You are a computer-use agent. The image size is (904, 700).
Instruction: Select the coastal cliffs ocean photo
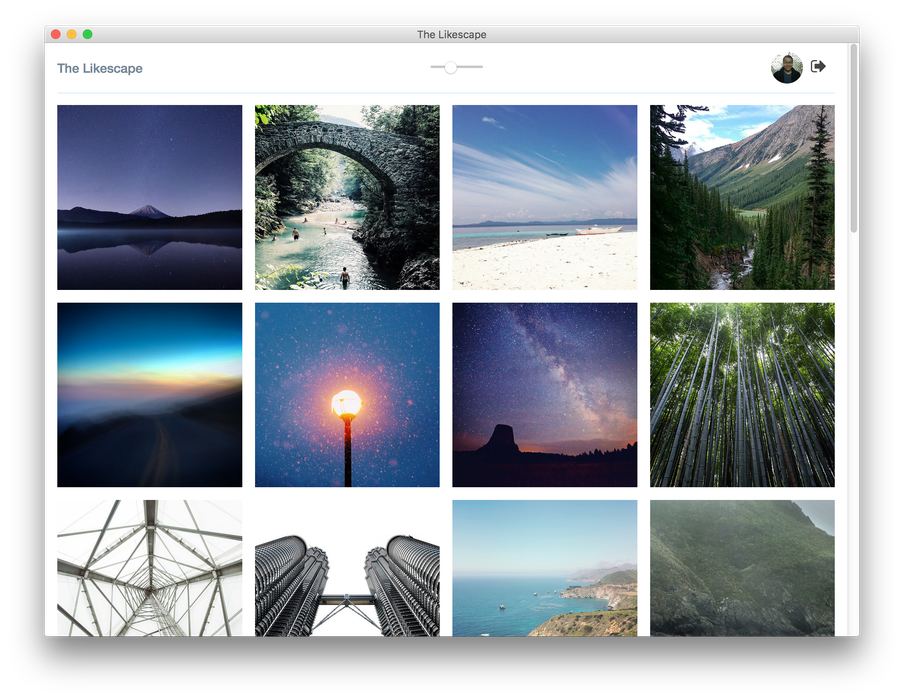[544, 567]
